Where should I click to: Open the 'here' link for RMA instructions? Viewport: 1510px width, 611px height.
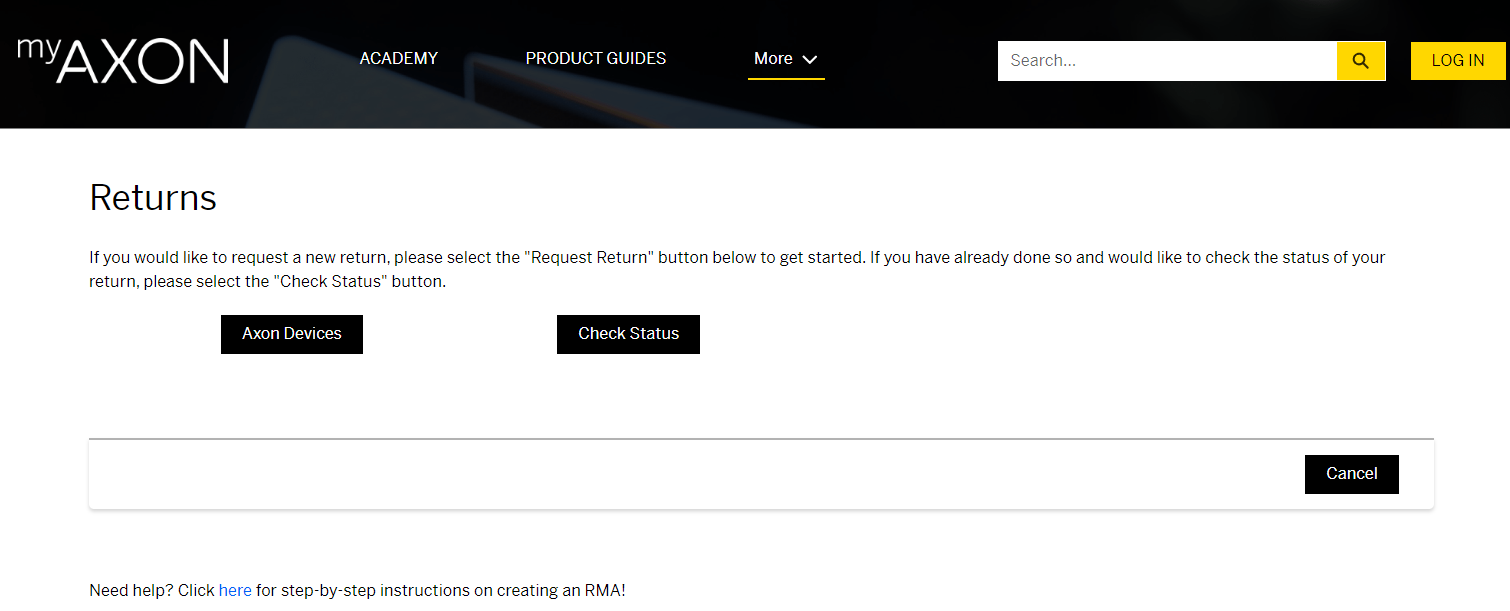coord(235,590)
